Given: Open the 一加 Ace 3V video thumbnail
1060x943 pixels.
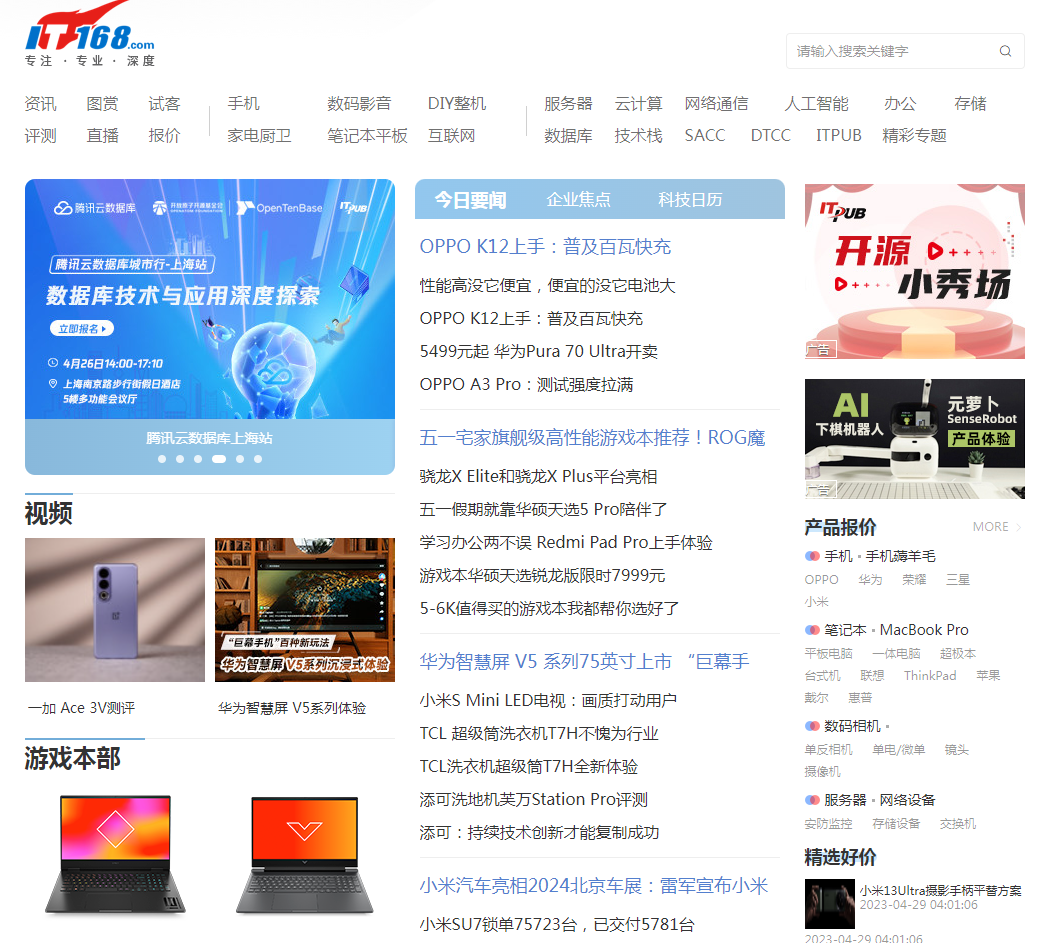Looking at the screenshot, I should click(x=115, y=610).
